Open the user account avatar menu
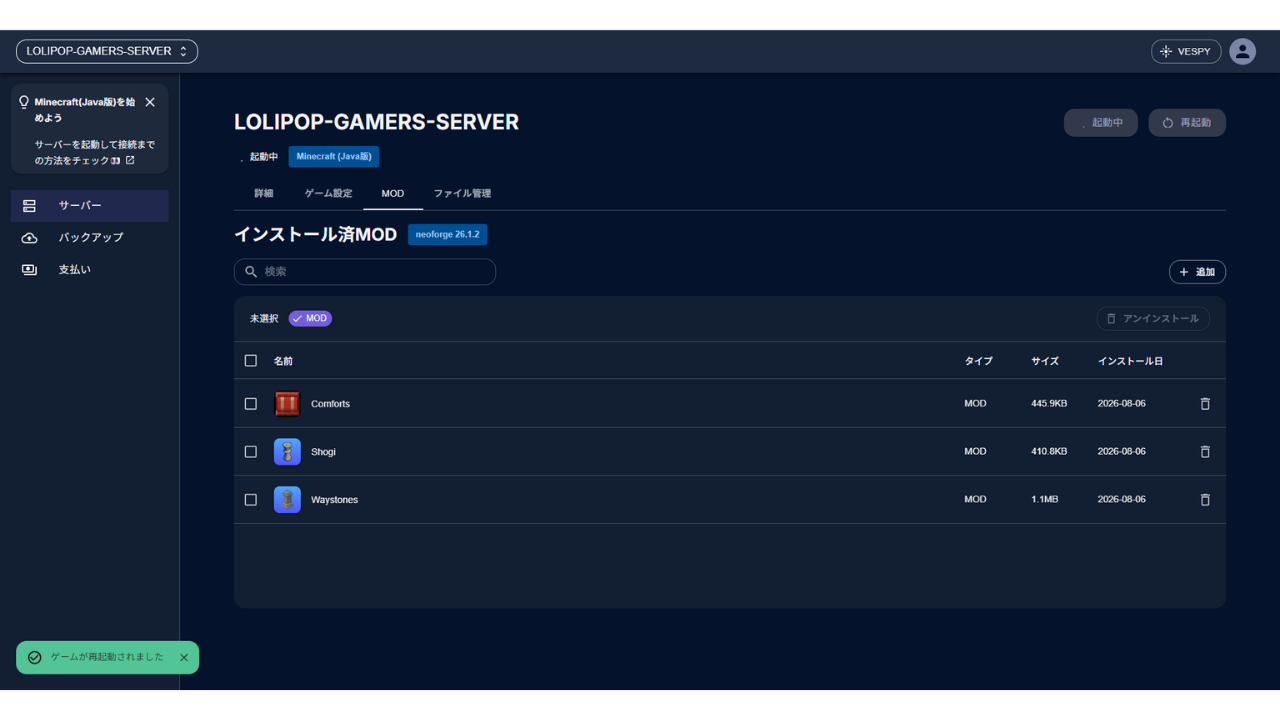1280x720 pixels. (1242, 51)
